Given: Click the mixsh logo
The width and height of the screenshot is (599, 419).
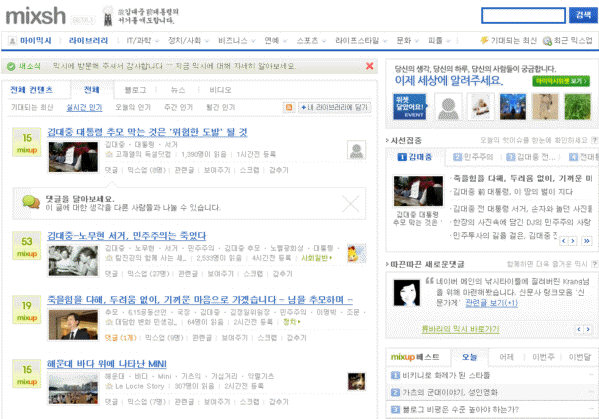Looking at the screenshot, I should 36,16.
